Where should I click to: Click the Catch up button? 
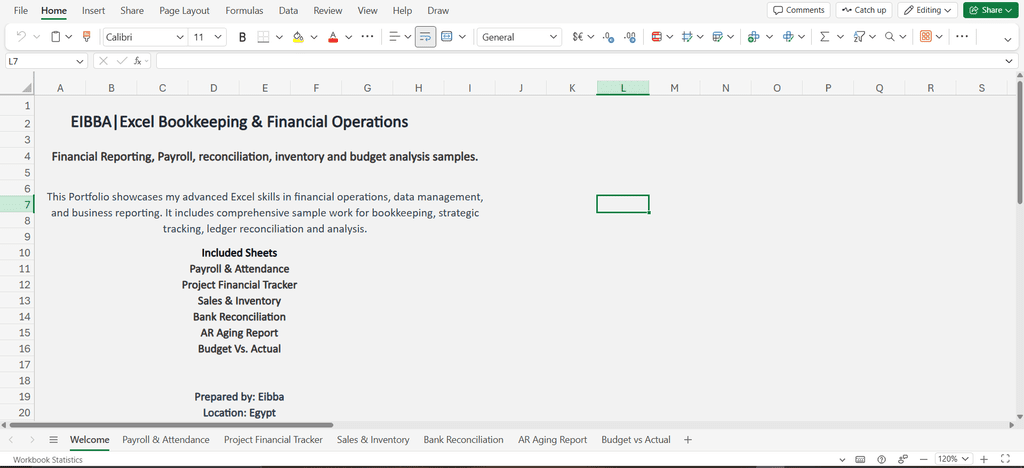click(x=864, y=10)
